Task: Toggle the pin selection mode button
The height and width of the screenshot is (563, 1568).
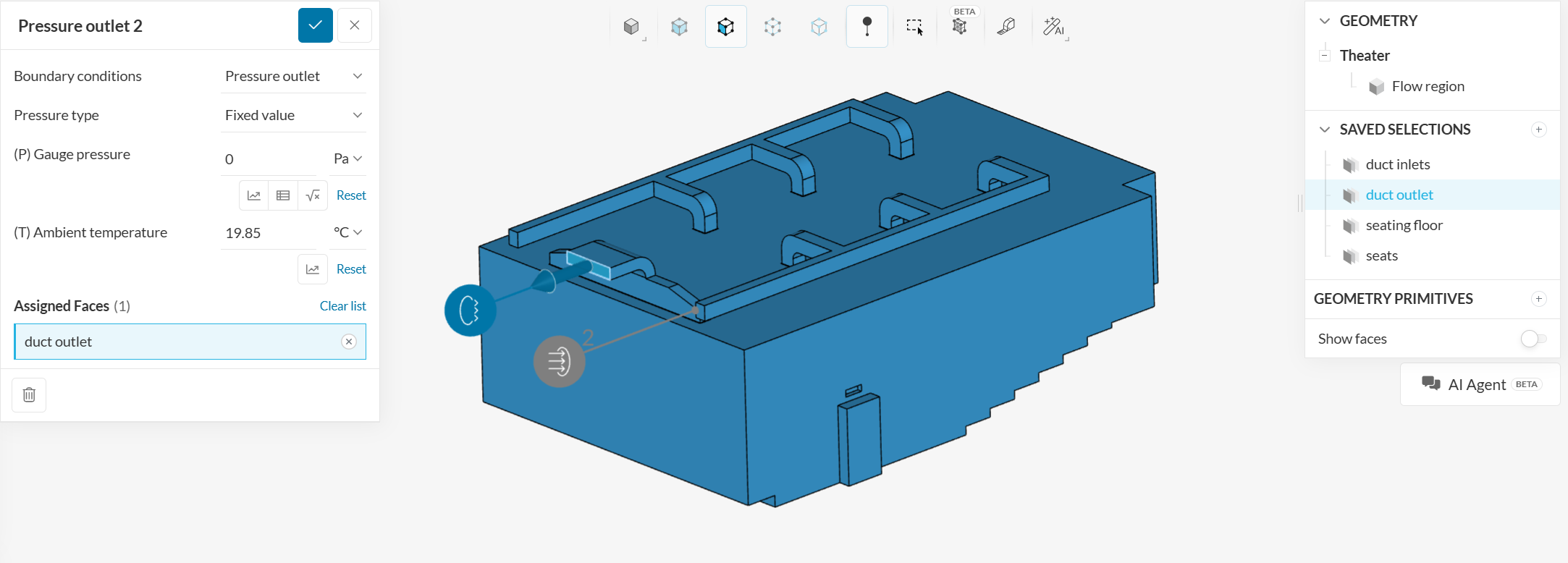Action: pyautogui.click(x=867, y=27)
